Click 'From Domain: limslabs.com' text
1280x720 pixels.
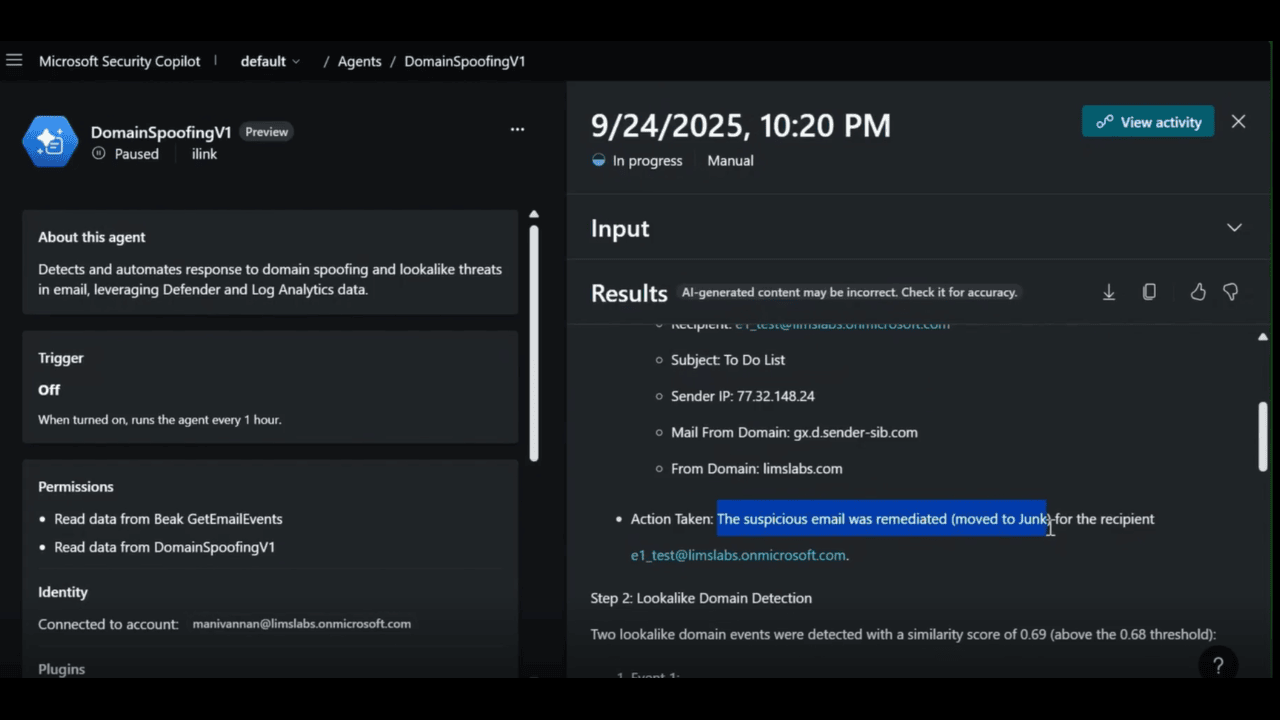[x=757, y=468]
